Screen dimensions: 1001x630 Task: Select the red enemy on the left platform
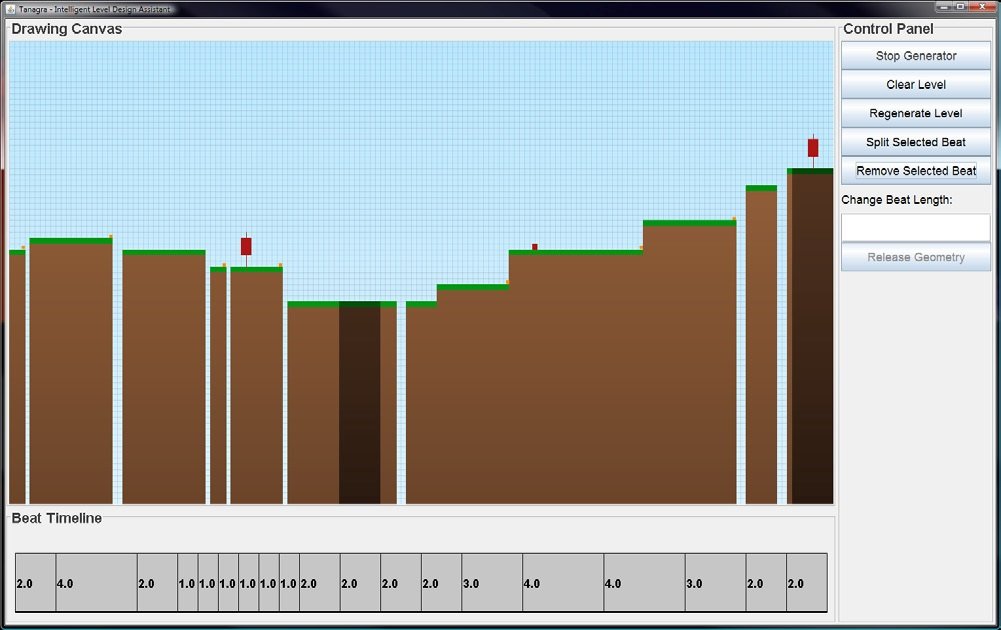(246, 245)
